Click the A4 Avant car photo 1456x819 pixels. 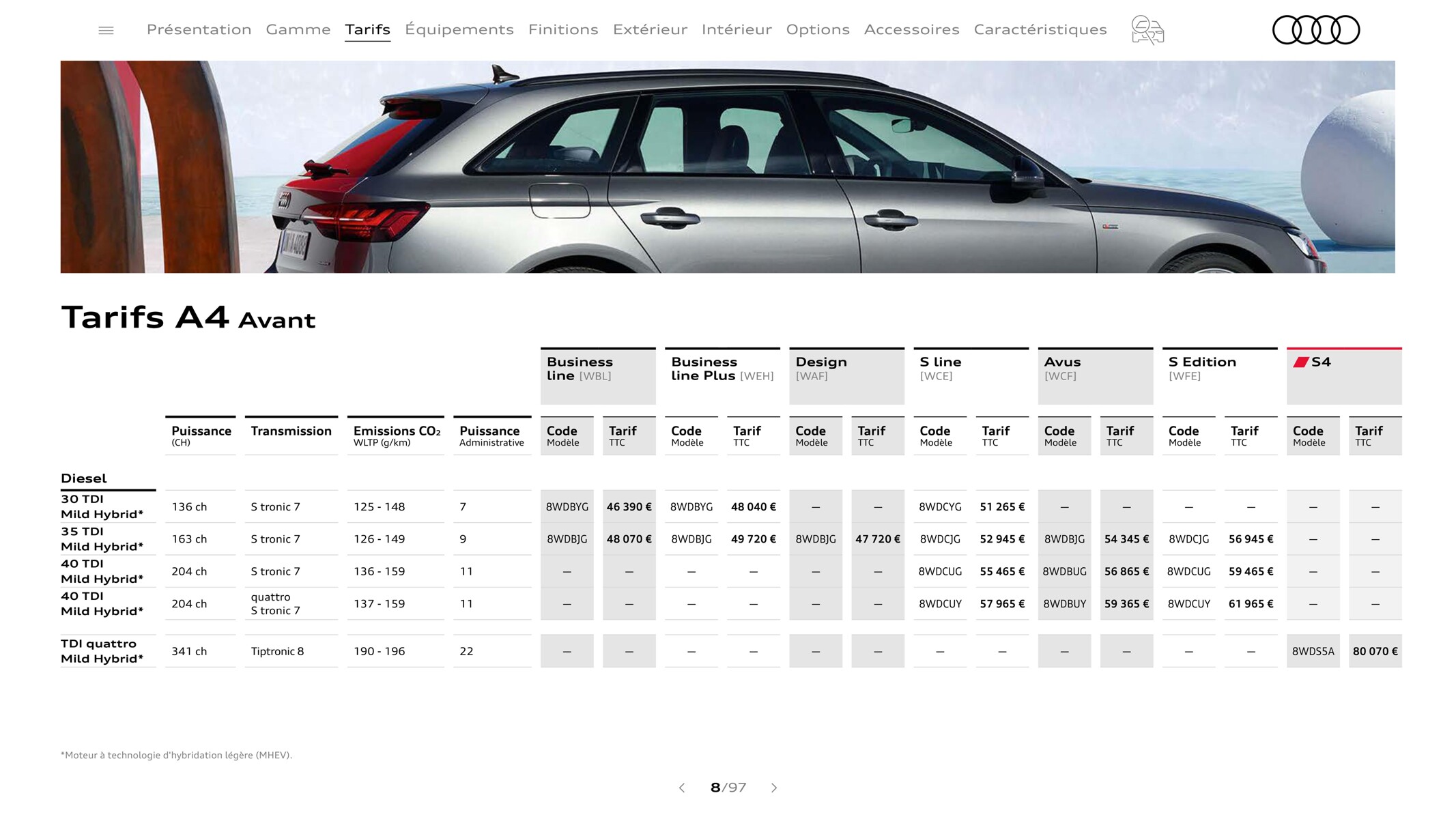pyautogui.click(x=728, y=167)
